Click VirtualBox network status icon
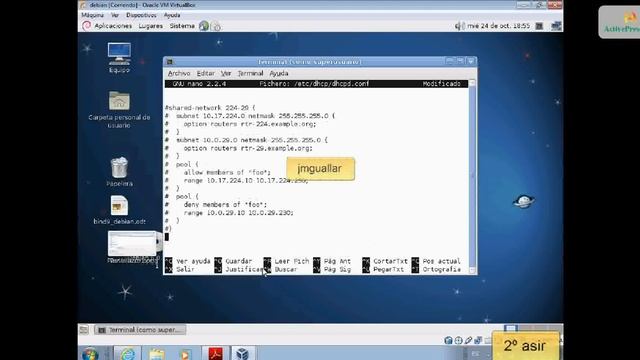 click(x=478, y=340)
